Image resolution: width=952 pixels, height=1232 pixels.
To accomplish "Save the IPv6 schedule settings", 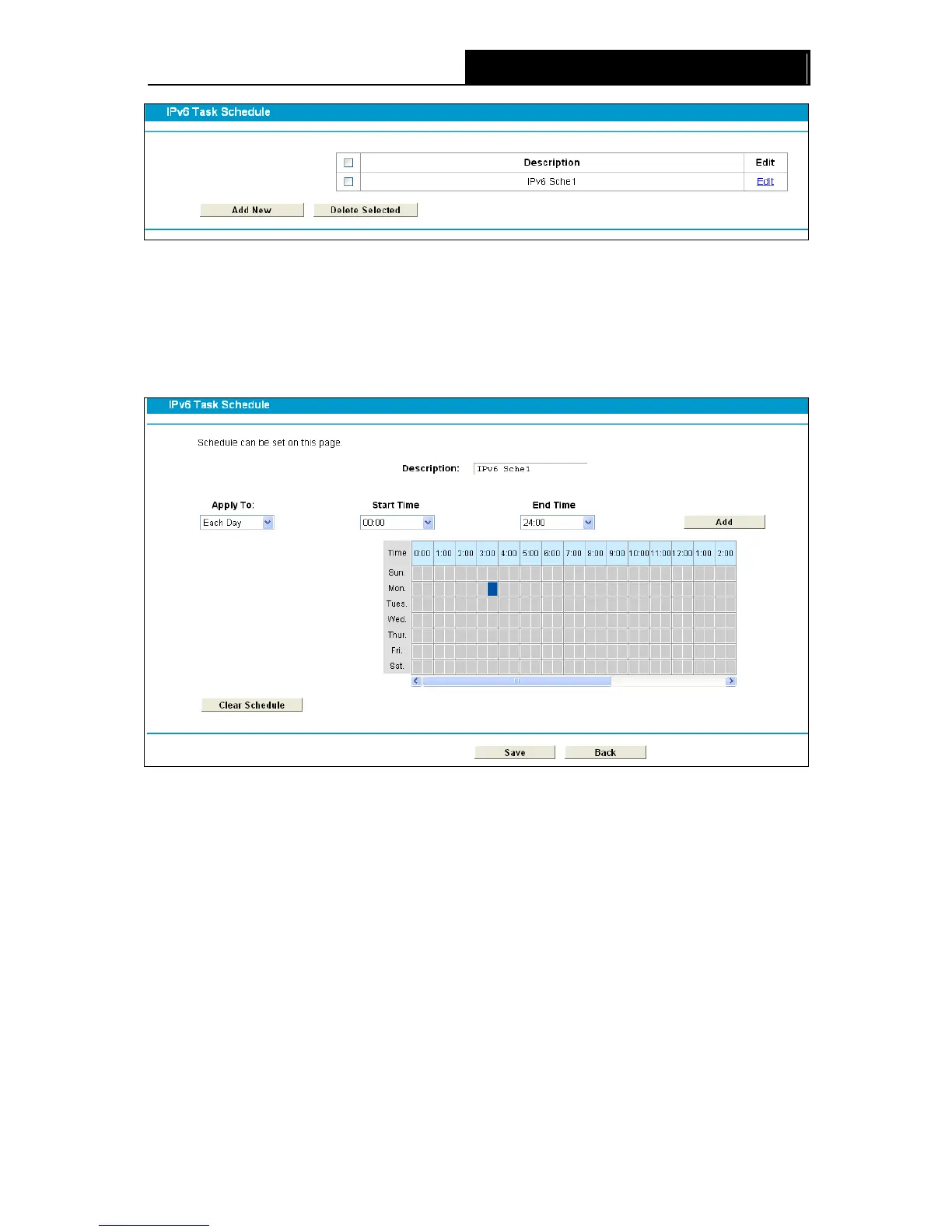I will click(x=515, y=752).
